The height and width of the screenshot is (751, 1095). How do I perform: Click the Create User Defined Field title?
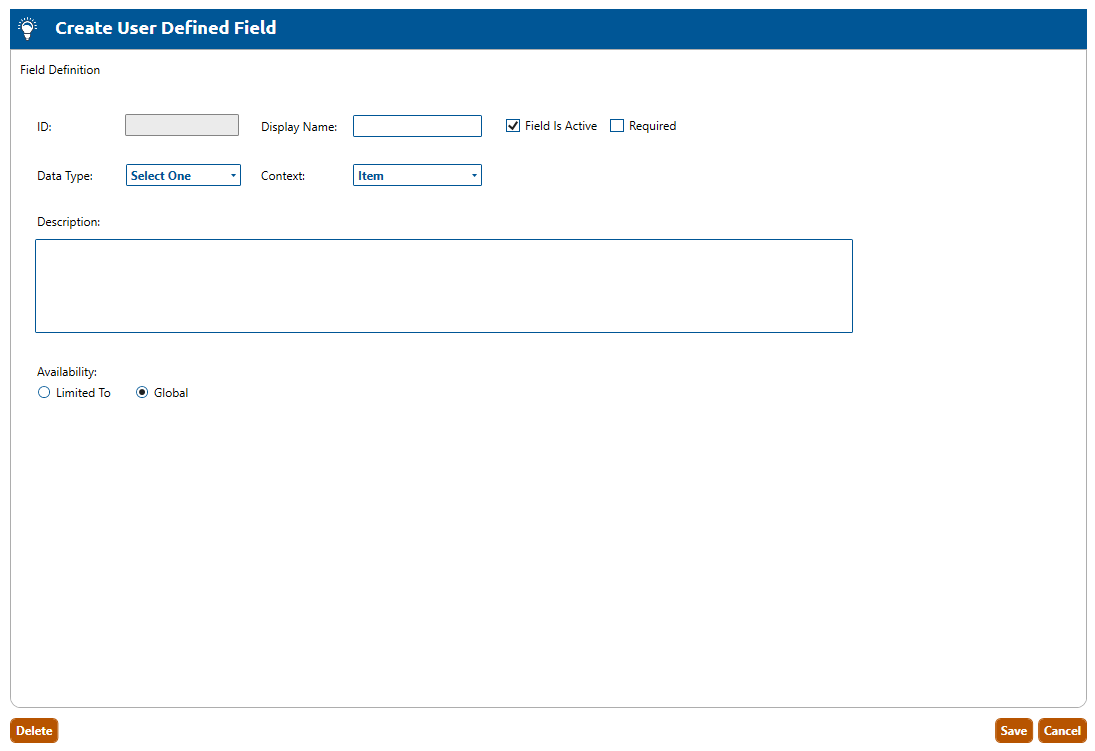pos(165,28)
